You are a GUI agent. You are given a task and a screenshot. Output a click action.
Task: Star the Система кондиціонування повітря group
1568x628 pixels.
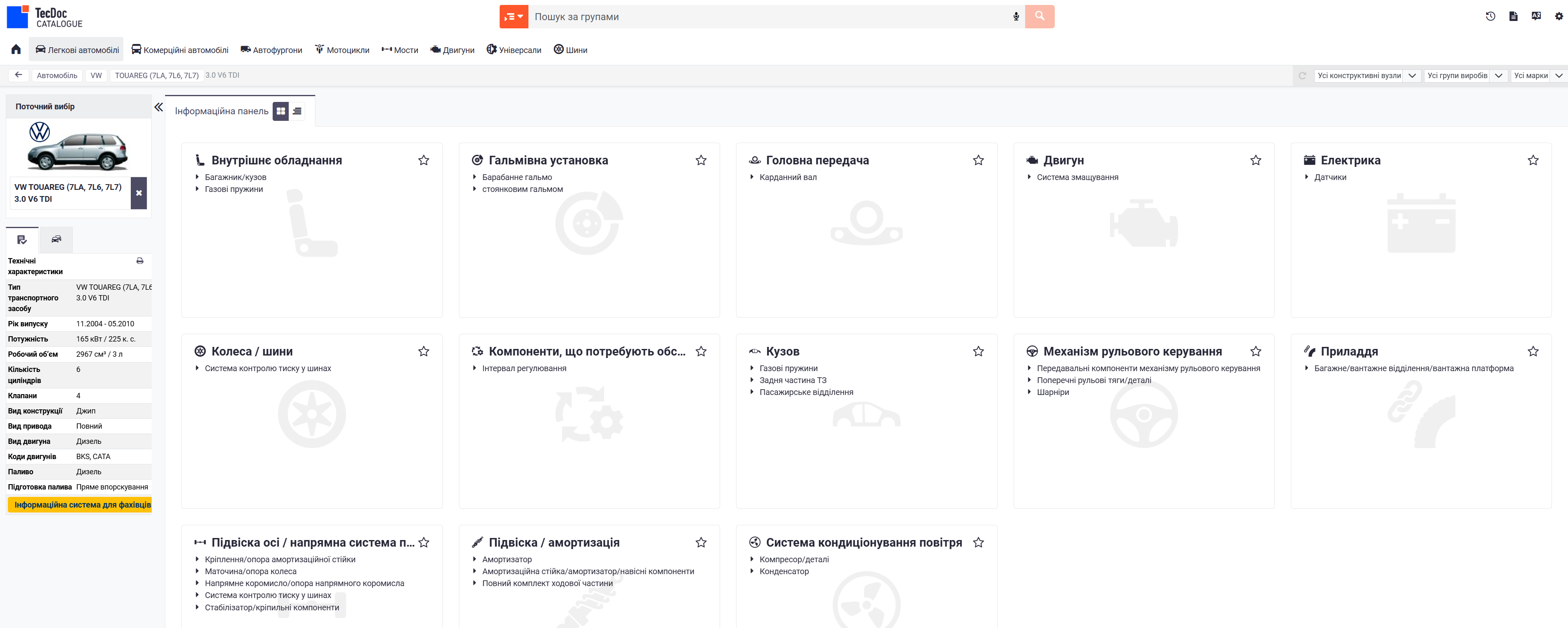point(978,542)
